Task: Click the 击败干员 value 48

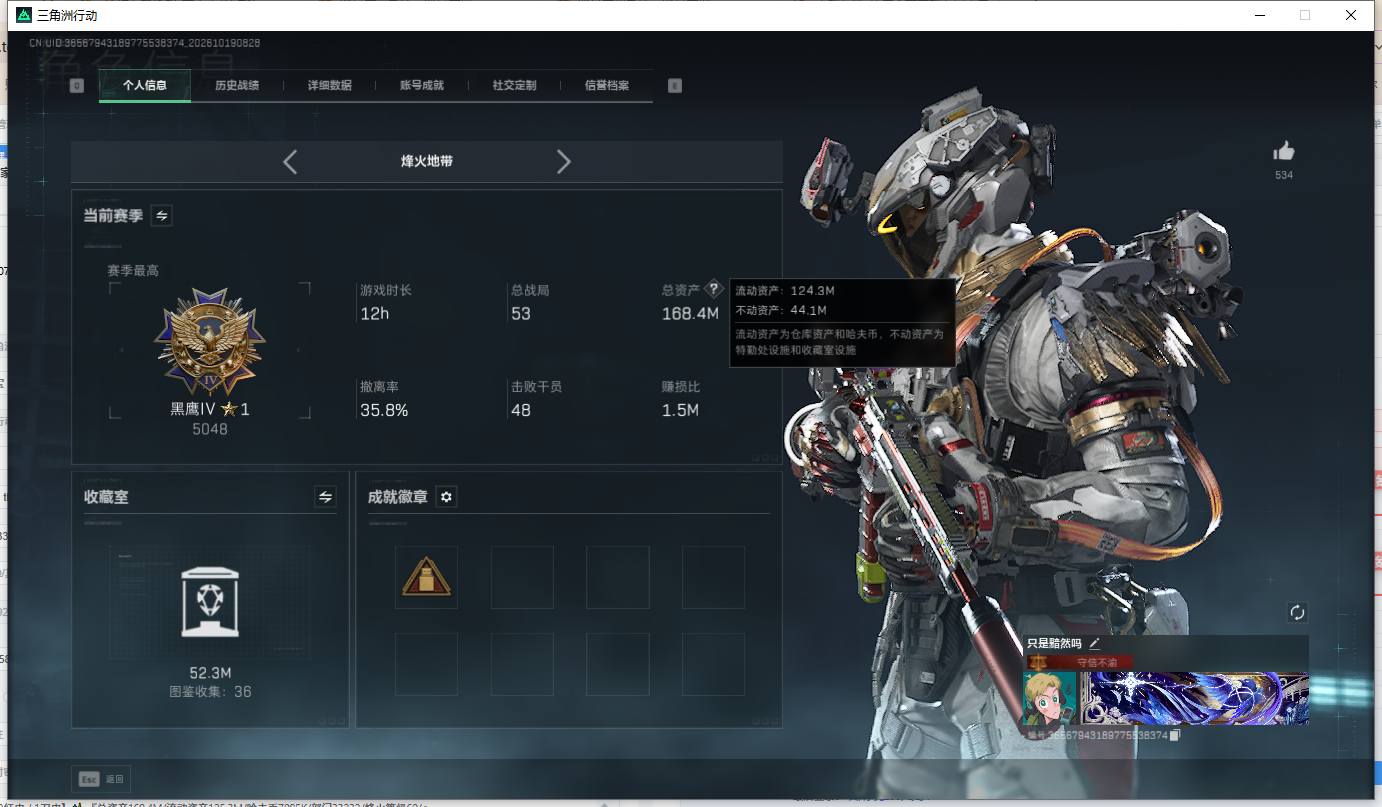Action: (521, 410)
